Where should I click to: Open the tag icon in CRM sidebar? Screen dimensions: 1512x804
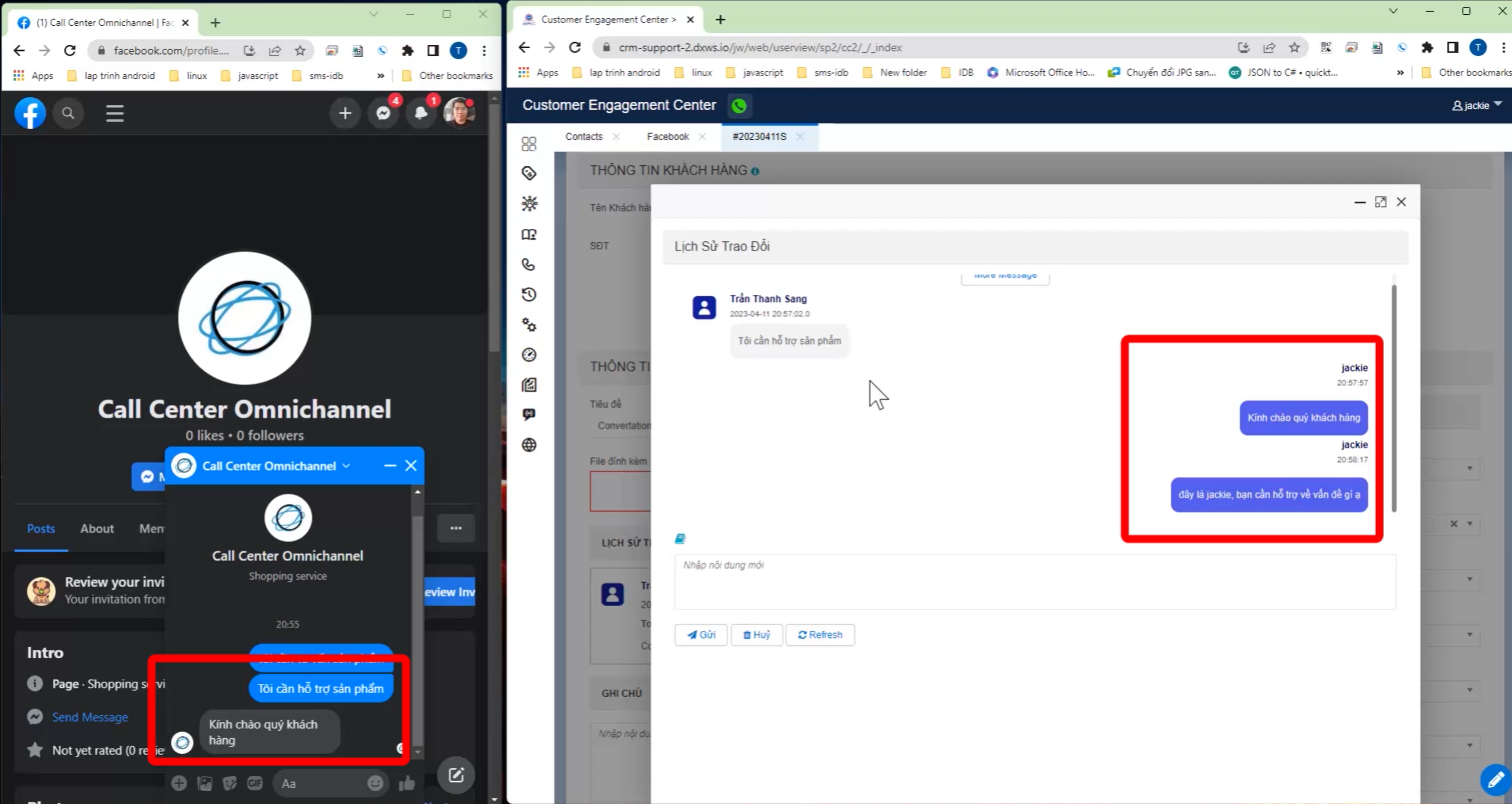pyautogui.click(x=528, y=173)
